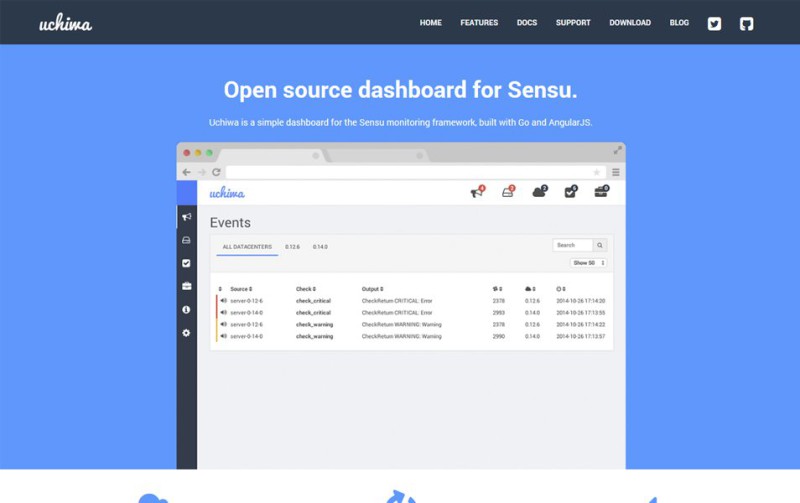
Task: Click the uchiwa logo in site header
Action: tap(66, 23)
